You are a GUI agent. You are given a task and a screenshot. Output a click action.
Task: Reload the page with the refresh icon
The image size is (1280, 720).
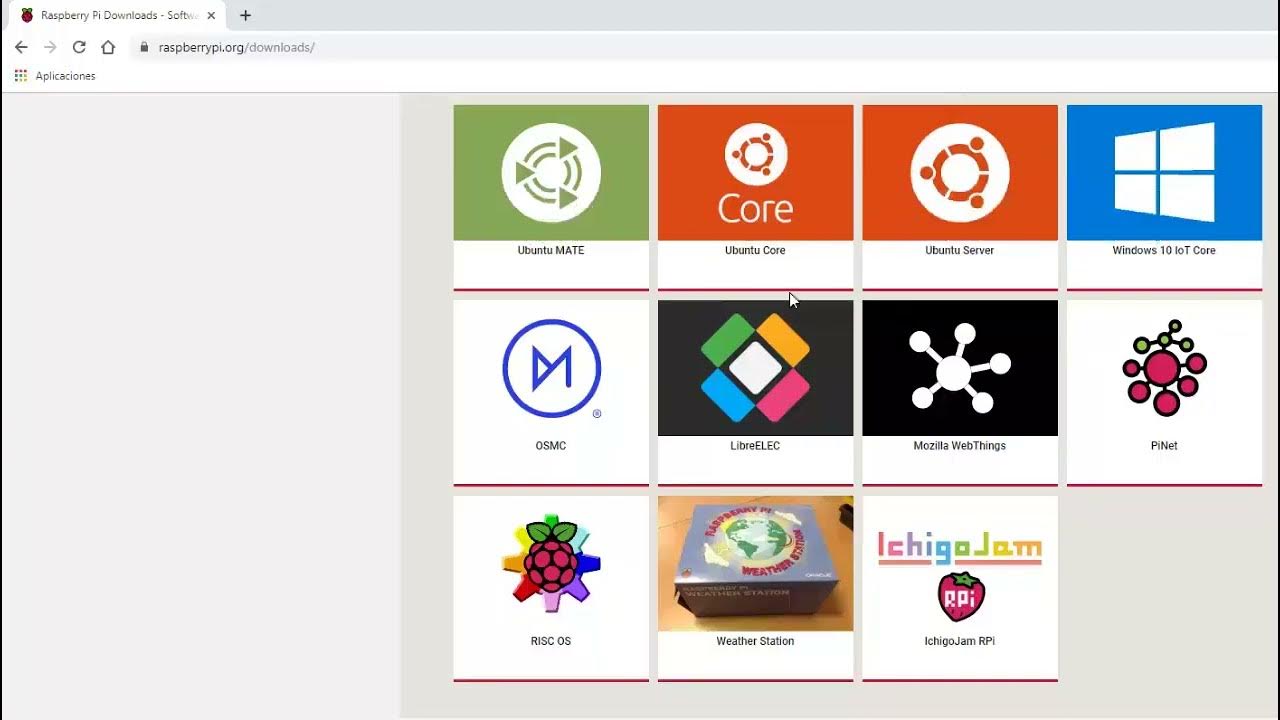[x=79, y=47]
